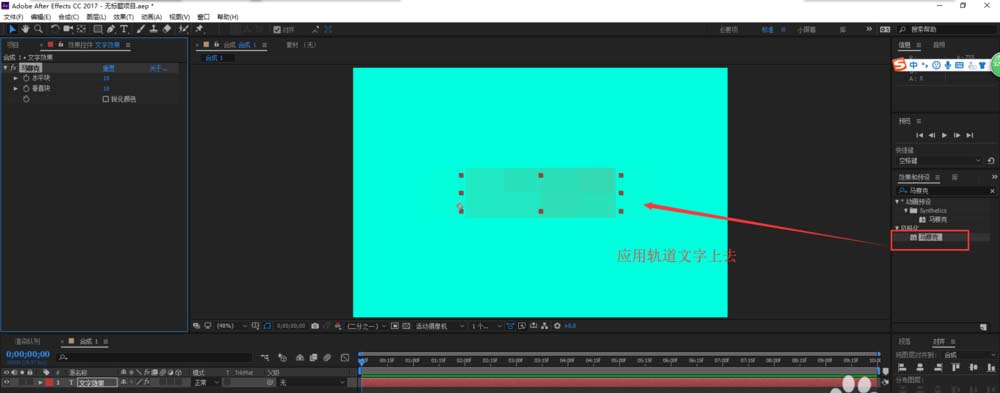Click the vertical blocks value 10
1000x393 pixels.
pyautogui.click(x=106, y=89)
